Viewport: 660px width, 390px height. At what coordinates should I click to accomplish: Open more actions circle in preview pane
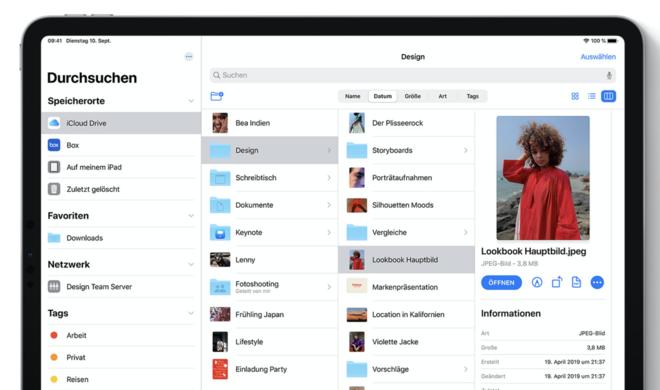coord(597,282)
